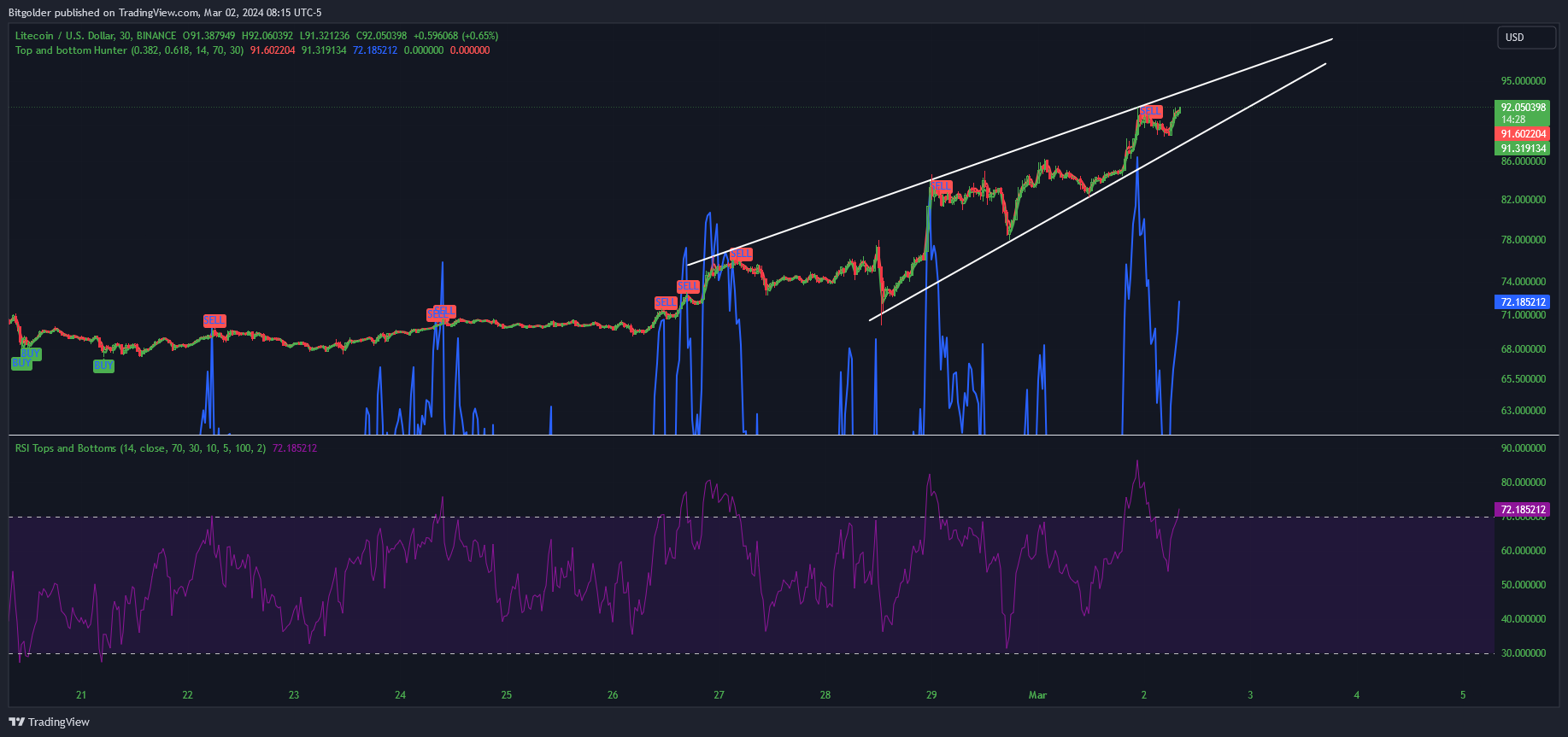1568x737 pixels.
Task: Click the purple 72.185212 value in RSI legend
Action: coord(295,448)
